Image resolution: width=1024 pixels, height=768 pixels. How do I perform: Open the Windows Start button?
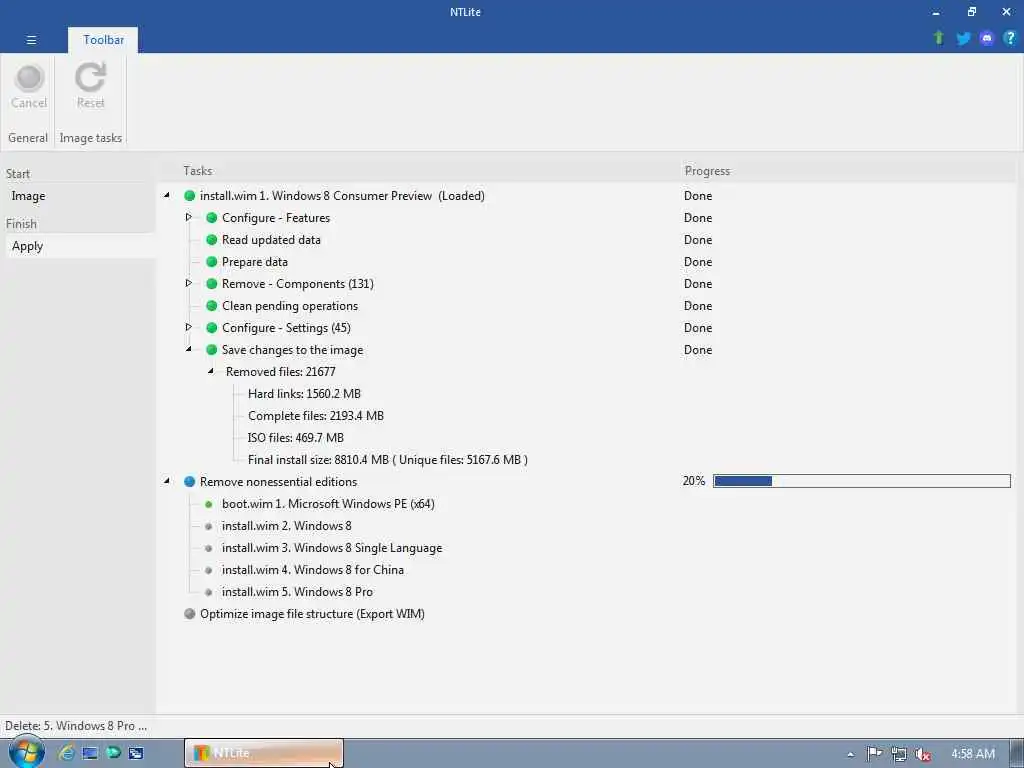pyautogui.click(x=25, y=752)
